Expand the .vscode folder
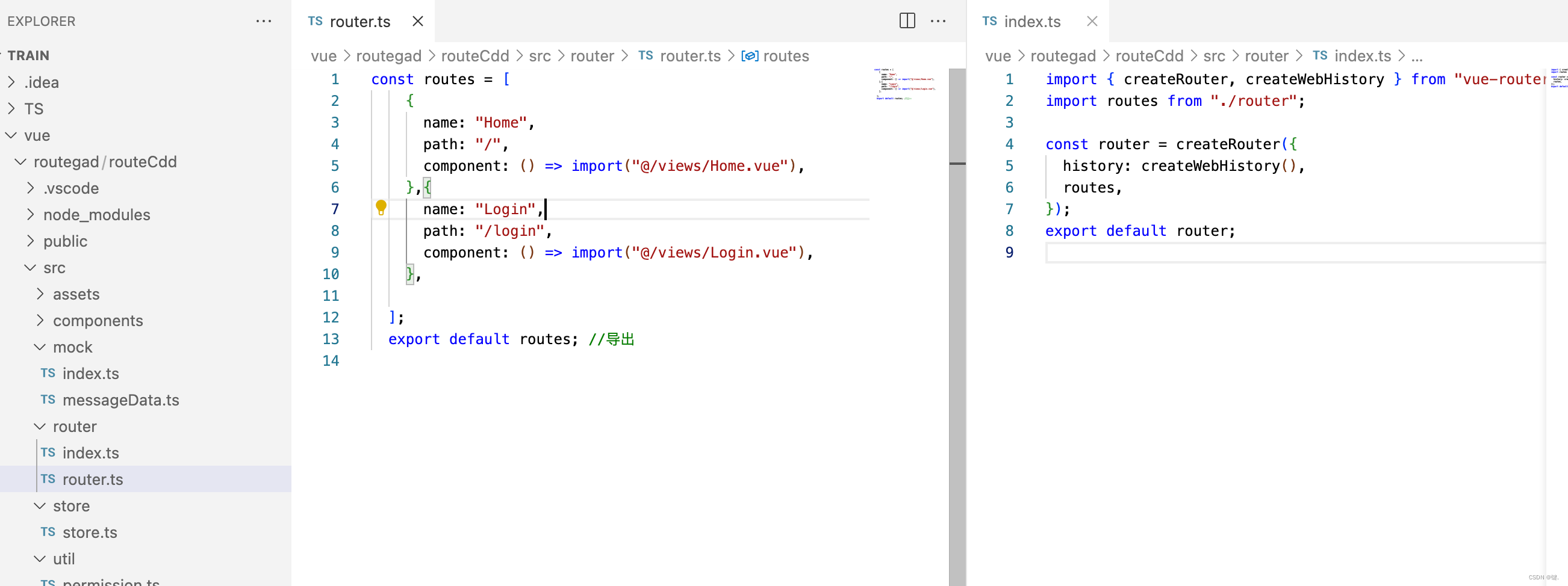Screen dimensions: 1568x586 (146, 188)
